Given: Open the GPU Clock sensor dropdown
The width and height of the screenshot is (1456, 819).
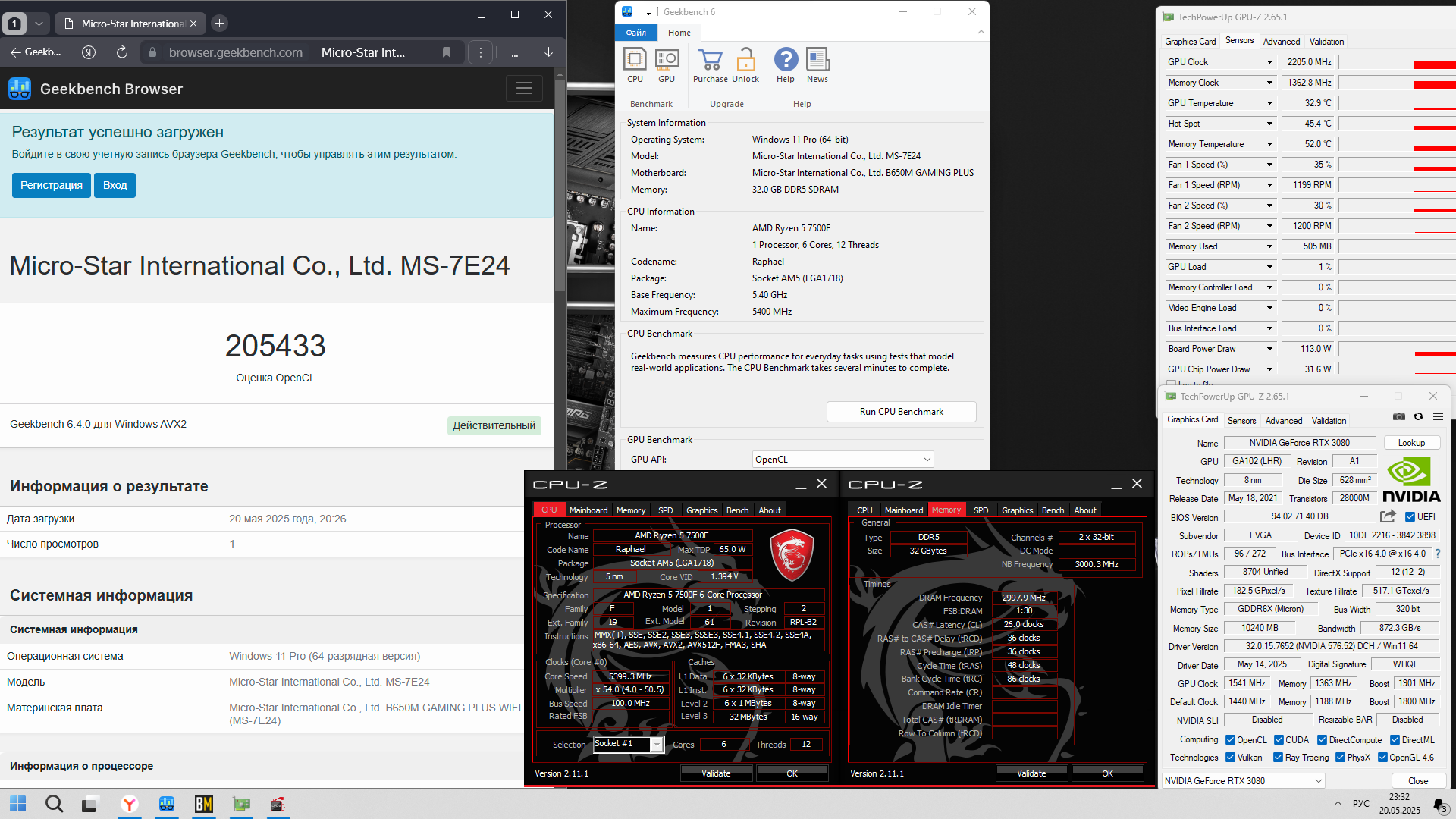Looking at the screenshot, I should coord(1269,62).
